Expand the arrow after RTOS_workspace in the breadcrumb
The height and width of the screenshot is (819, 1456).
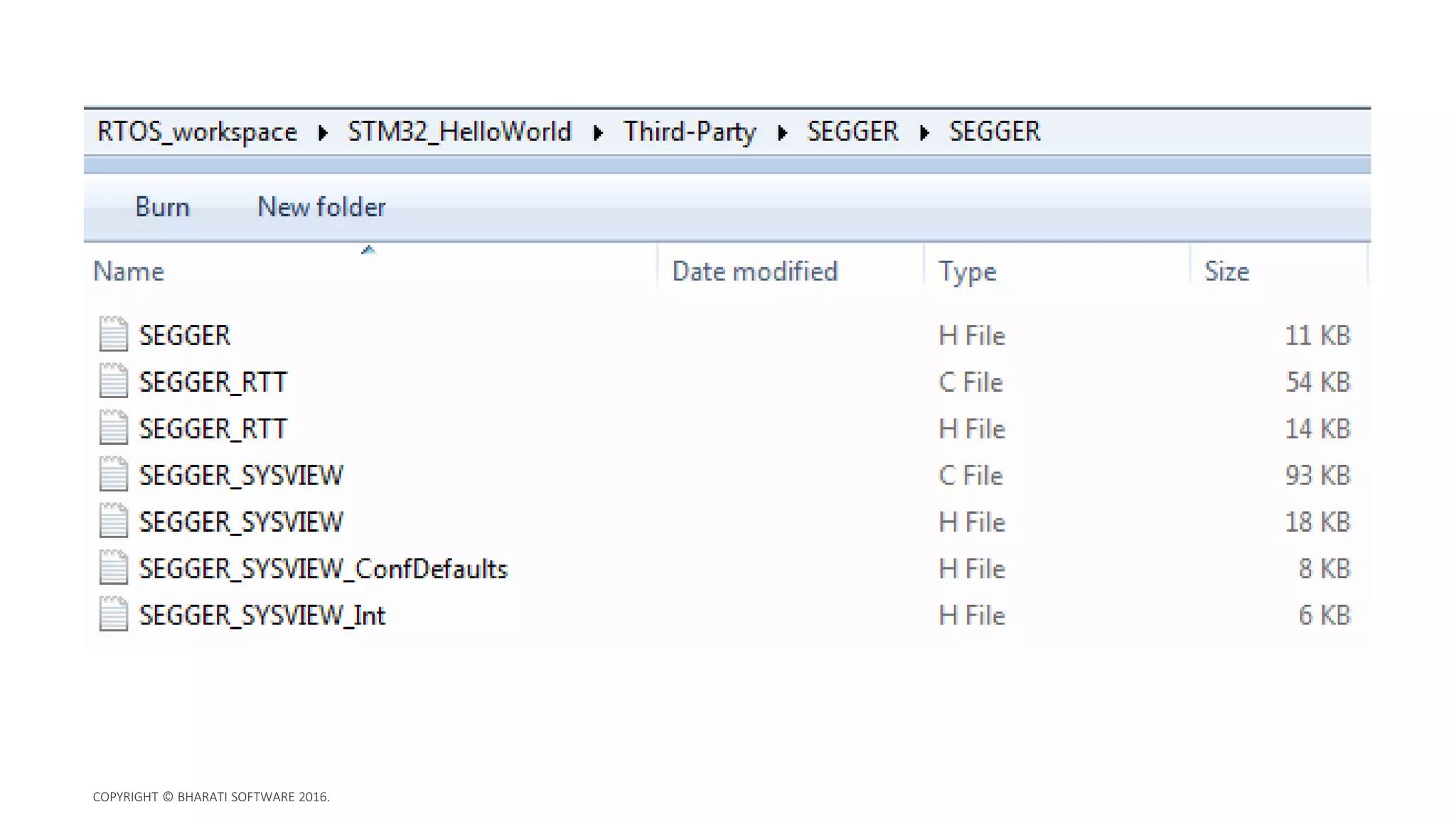[x=323, y=133]
